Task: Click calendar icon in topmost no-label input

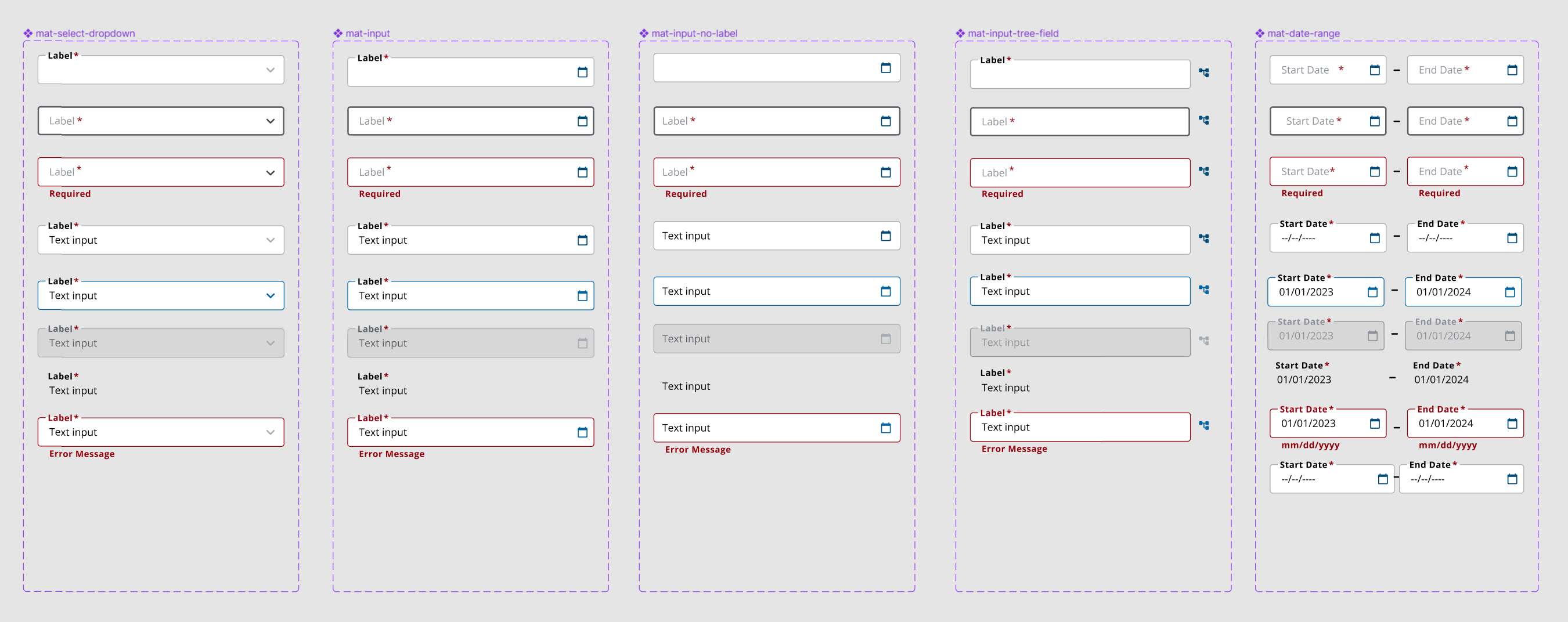Action: tap(885, 67)
